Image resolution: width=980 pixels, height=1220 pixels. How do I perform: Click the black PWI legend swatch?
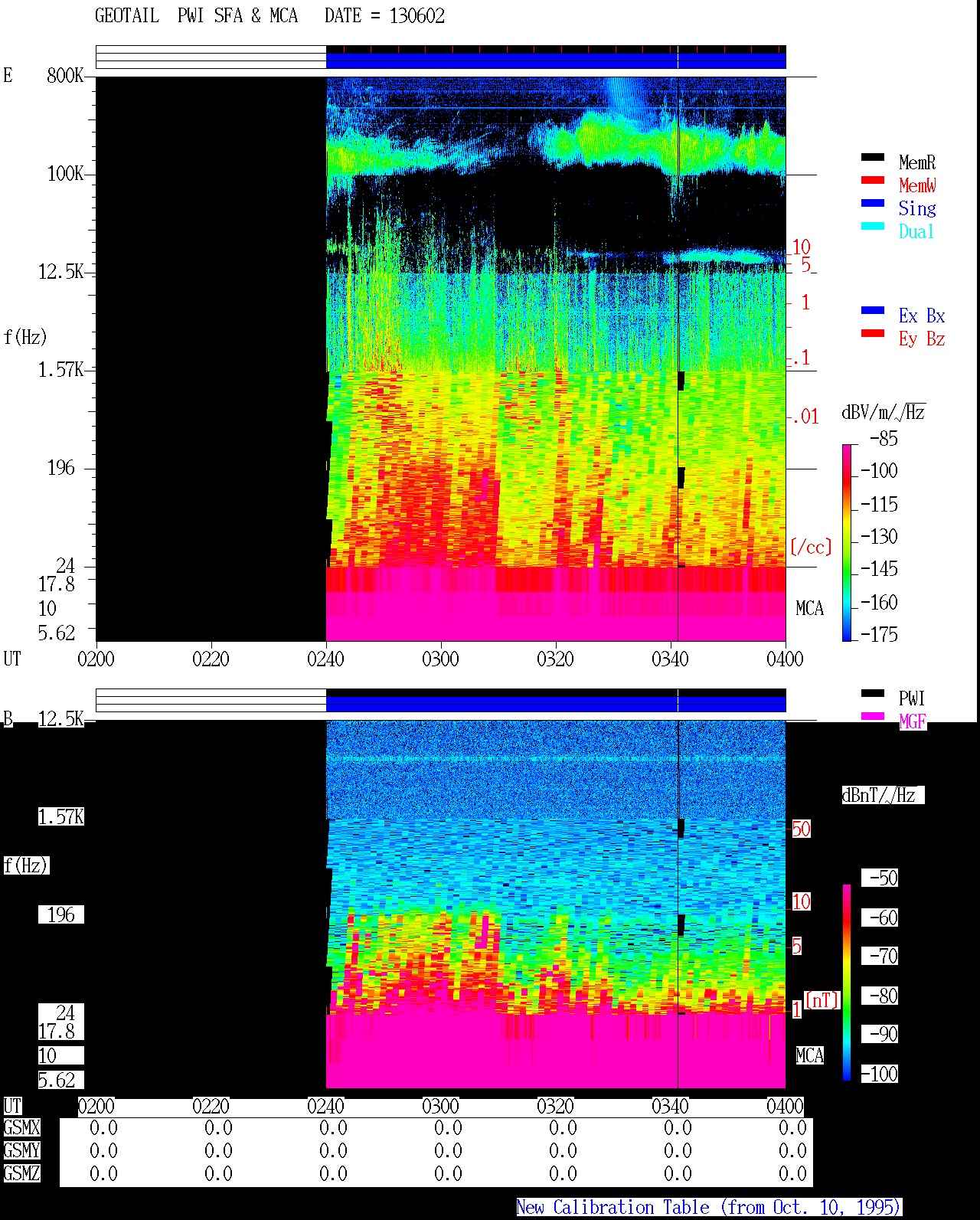tap(873, 693)
